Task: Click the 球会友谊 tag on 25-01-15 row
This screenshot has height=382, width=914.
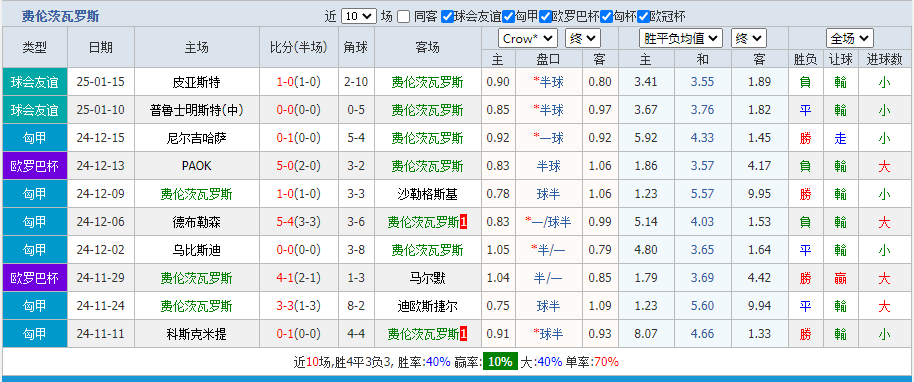Action: [x=35, y=82]
